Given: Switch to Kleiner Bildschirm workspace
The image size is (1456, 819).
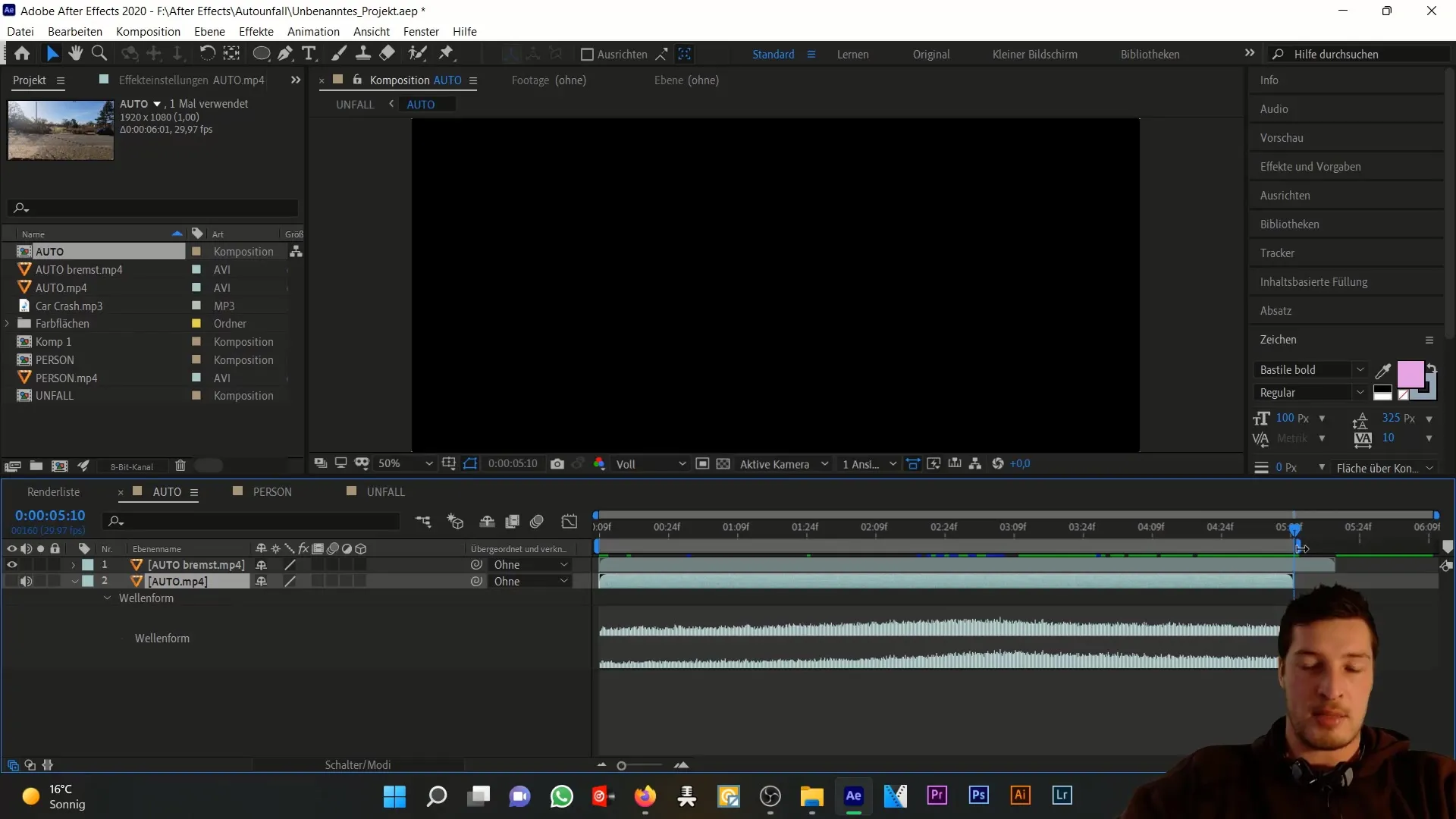Looking at the screenshot, I should pyautogui.click(x=1034, y=55).
